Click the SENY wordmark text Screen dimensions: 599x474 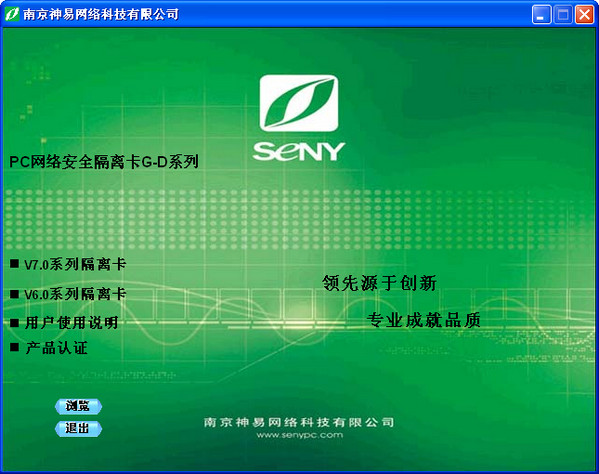[299, 151]
